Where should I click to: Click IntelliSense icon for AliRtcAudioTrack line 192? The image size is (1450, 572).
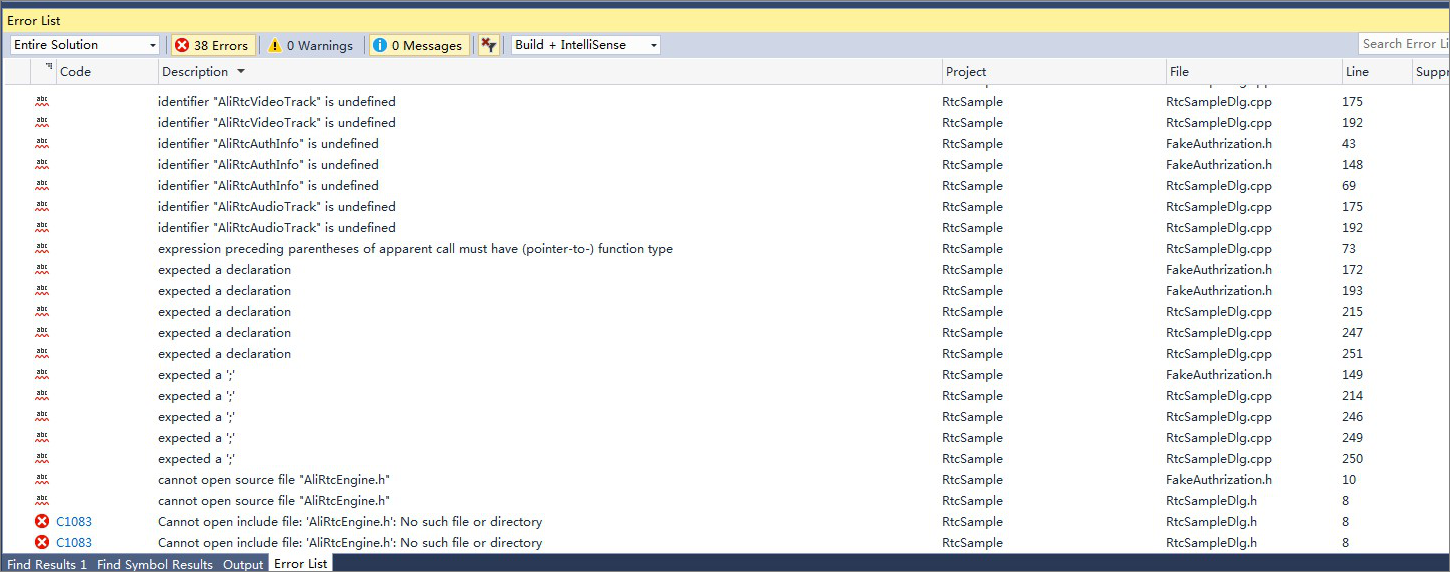click(42, 227)
